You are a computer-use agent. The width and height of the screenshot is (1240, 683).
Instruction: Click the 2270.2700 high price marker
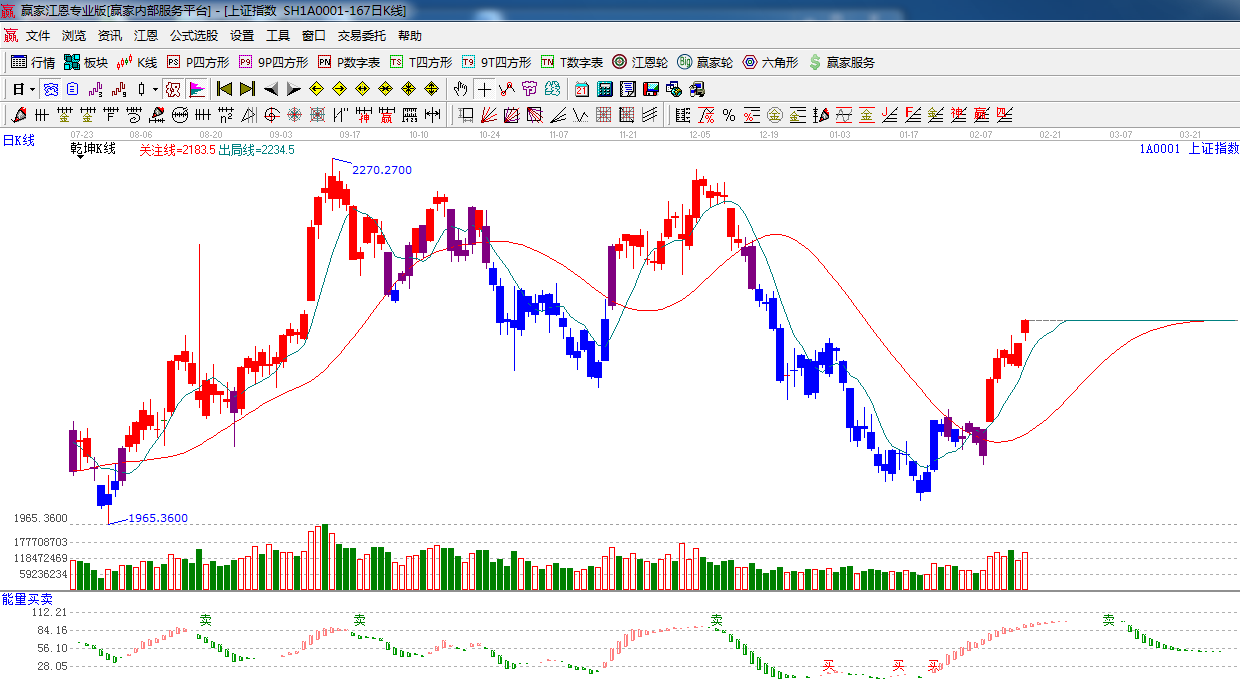(381, 170)
